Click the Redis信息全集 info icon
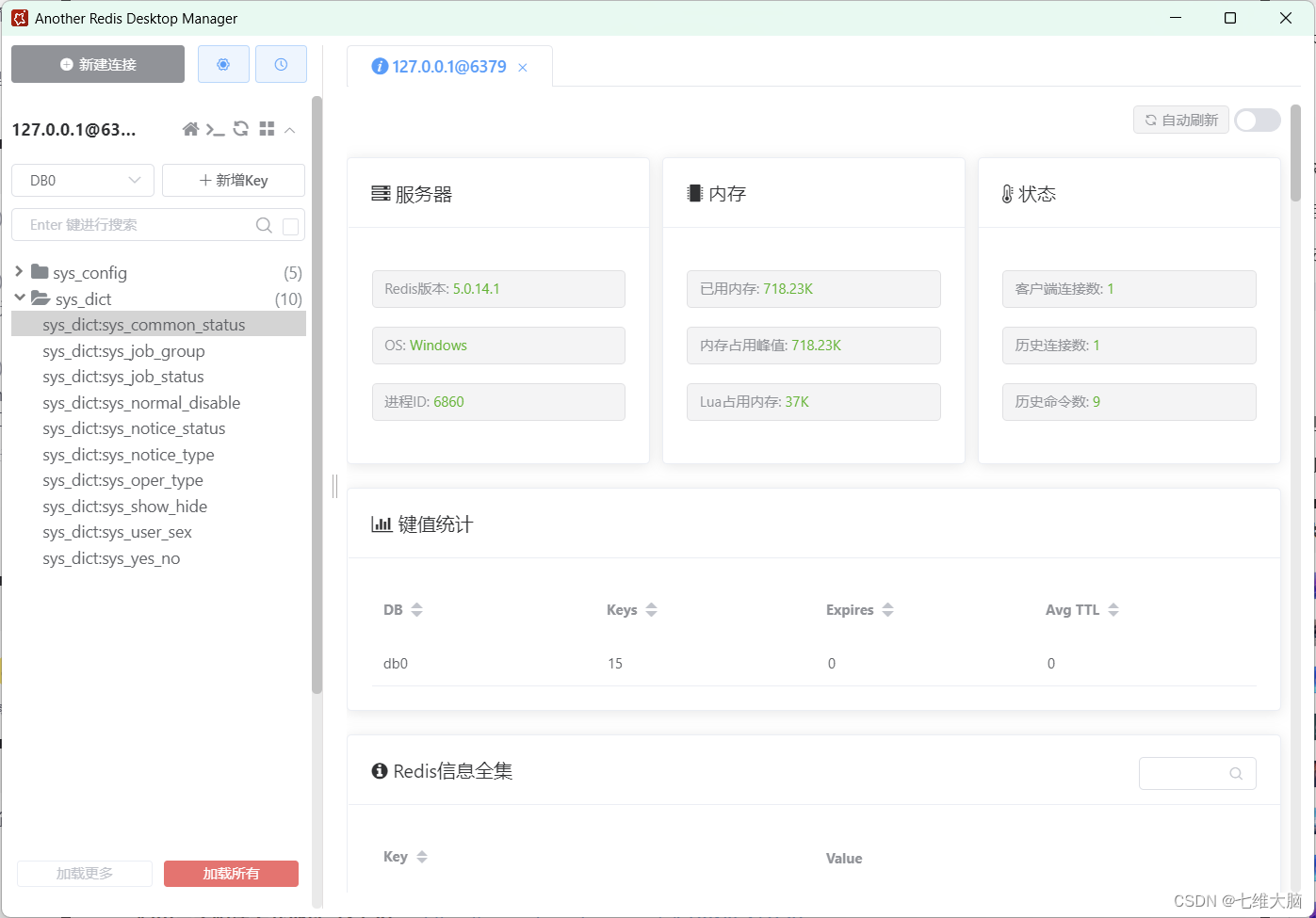This screenshot has height=918, width=1316. point(380,771)
